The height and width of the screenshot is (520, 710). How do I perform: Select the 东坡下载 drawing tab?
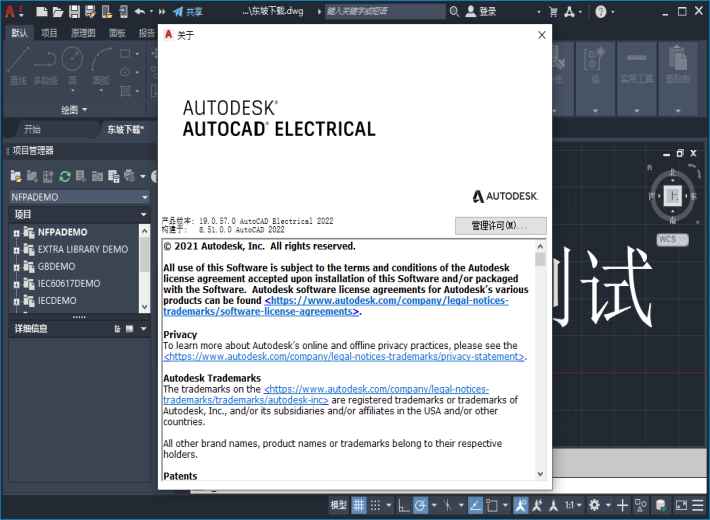[125, 130]
